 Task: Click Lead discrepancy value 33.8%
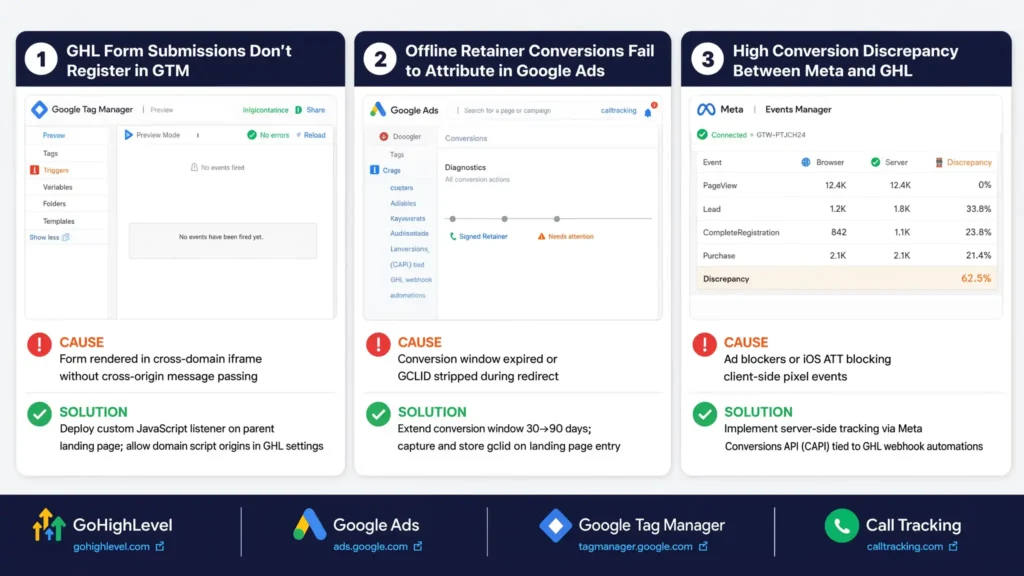point(978,209)
